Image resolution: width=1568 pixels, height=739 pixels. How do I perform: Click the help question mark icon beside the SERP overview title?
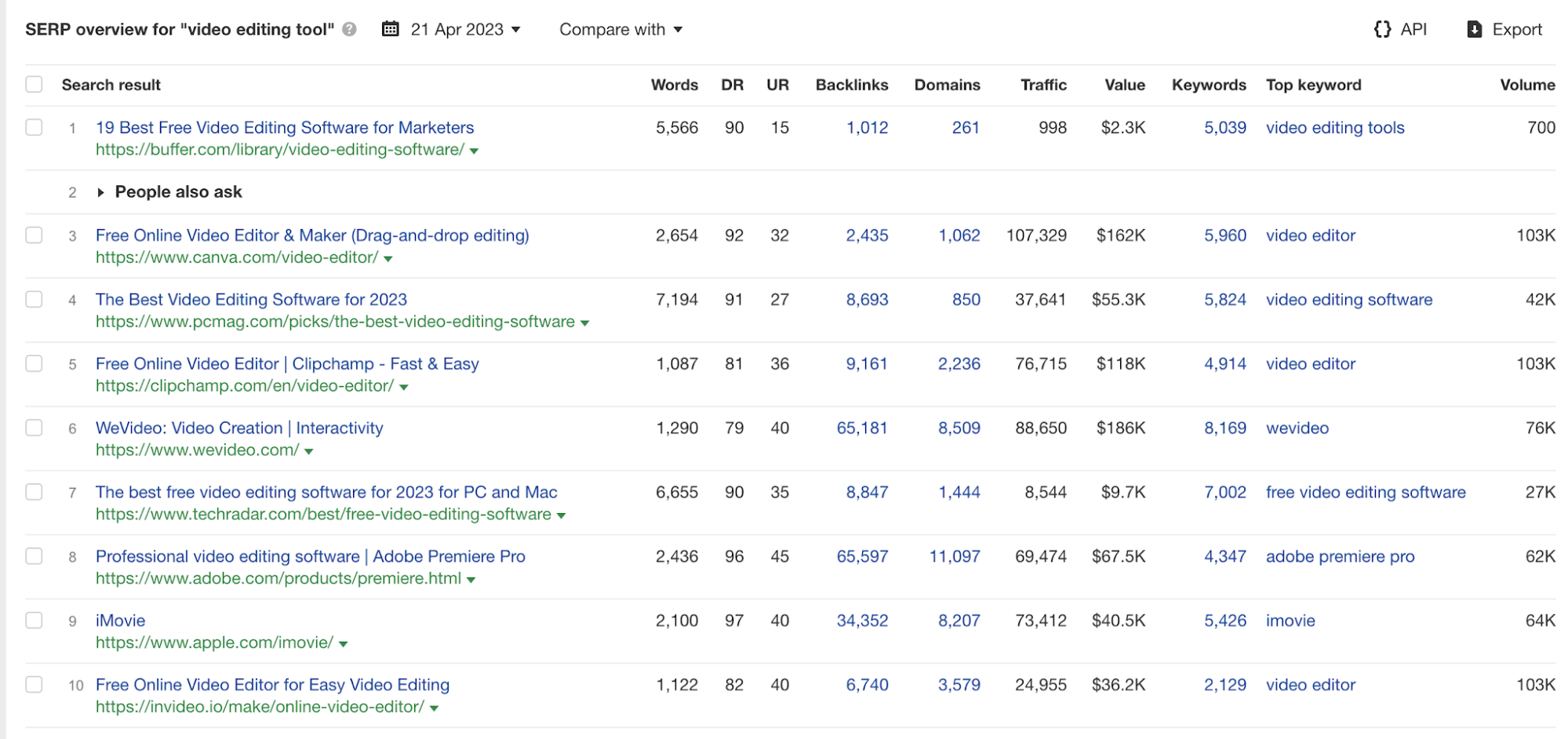[350, 30]
